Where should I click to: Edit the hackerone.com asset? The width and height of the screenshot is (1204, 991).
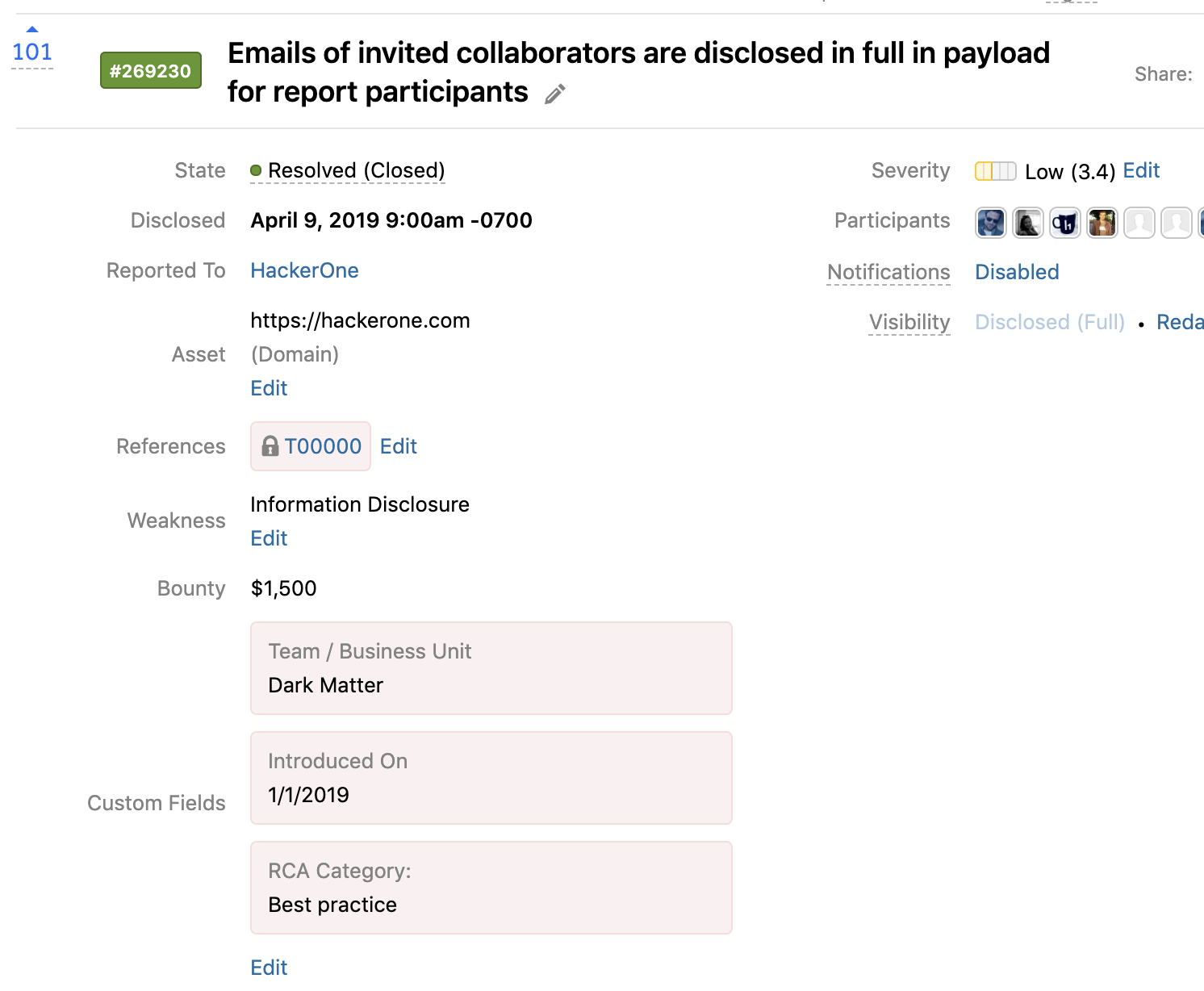(x=269, y=388)
